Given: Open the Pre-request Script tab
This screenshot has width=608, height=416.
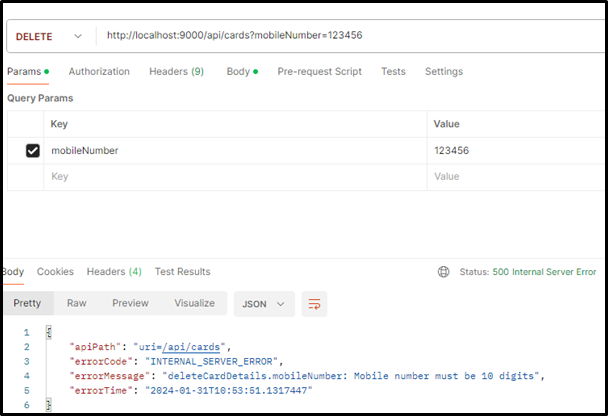Looking at the screenshot, I should point(319,72).
